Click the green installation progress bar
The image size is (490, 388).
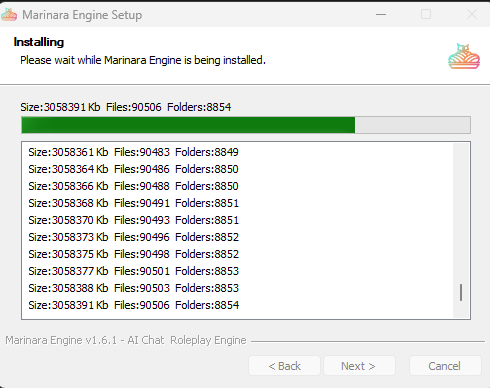(246, 125)
